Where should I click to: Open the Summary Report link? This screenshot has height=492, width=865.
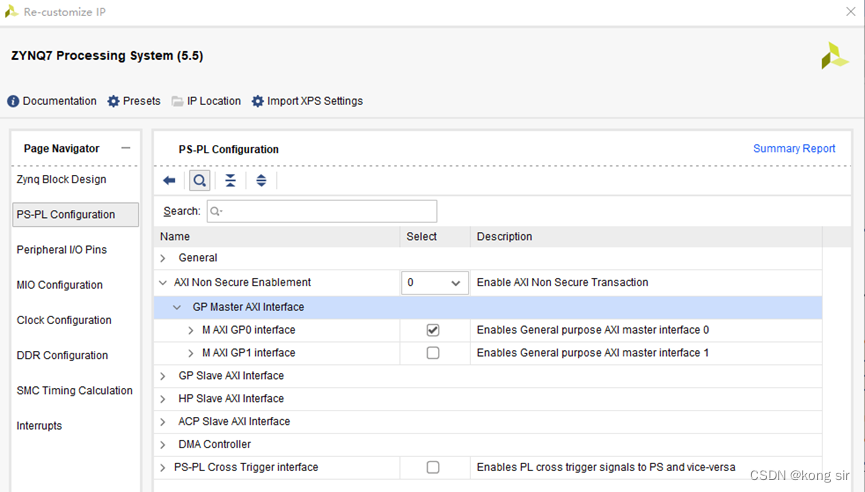(794, 148)
